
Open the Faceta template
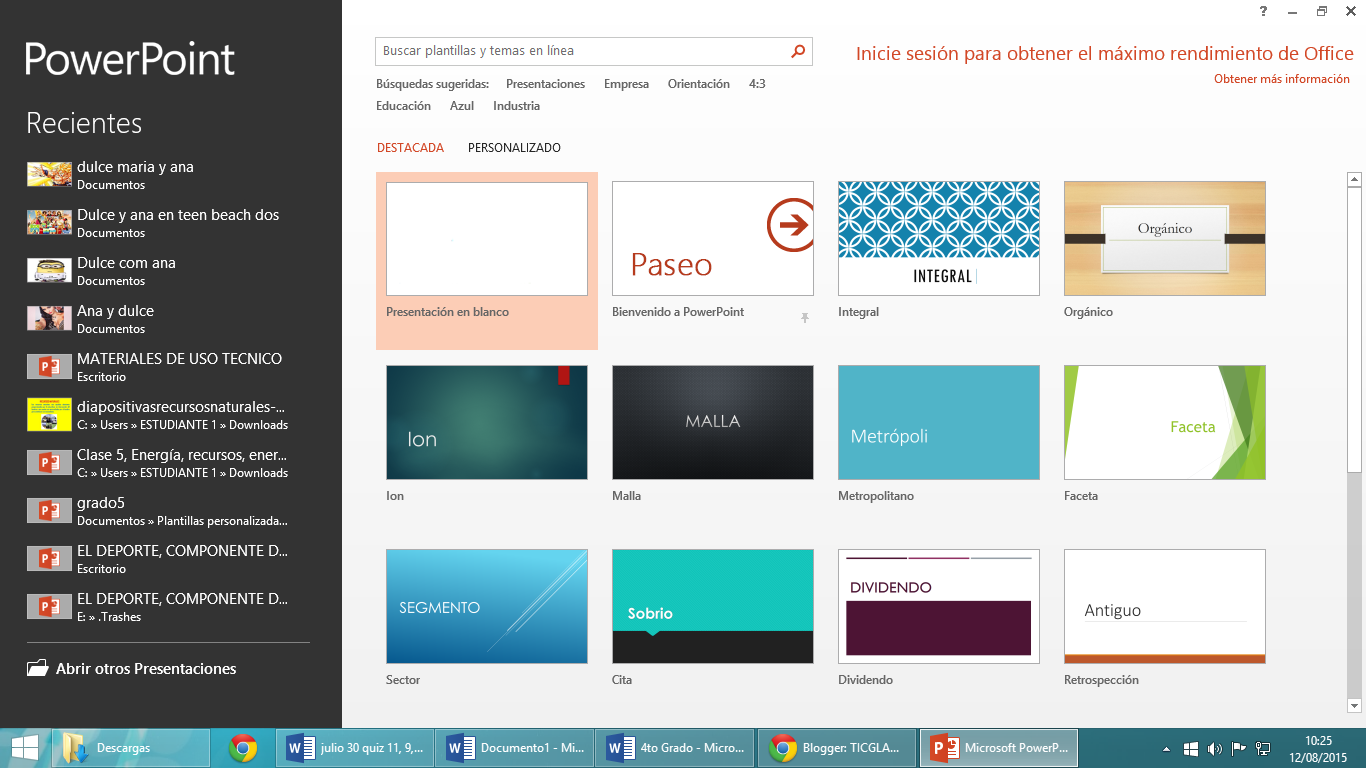[x=1164, y=422]
